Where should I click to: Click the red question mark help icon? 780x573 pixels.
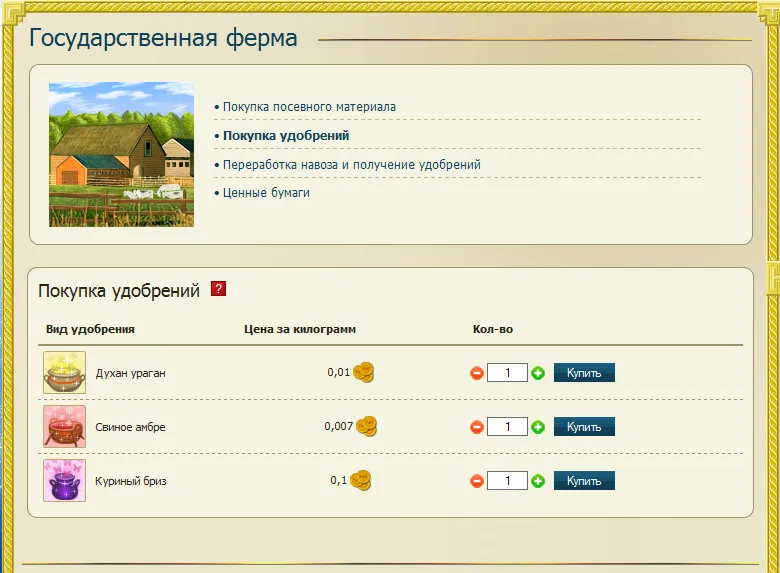click(219, 289)
